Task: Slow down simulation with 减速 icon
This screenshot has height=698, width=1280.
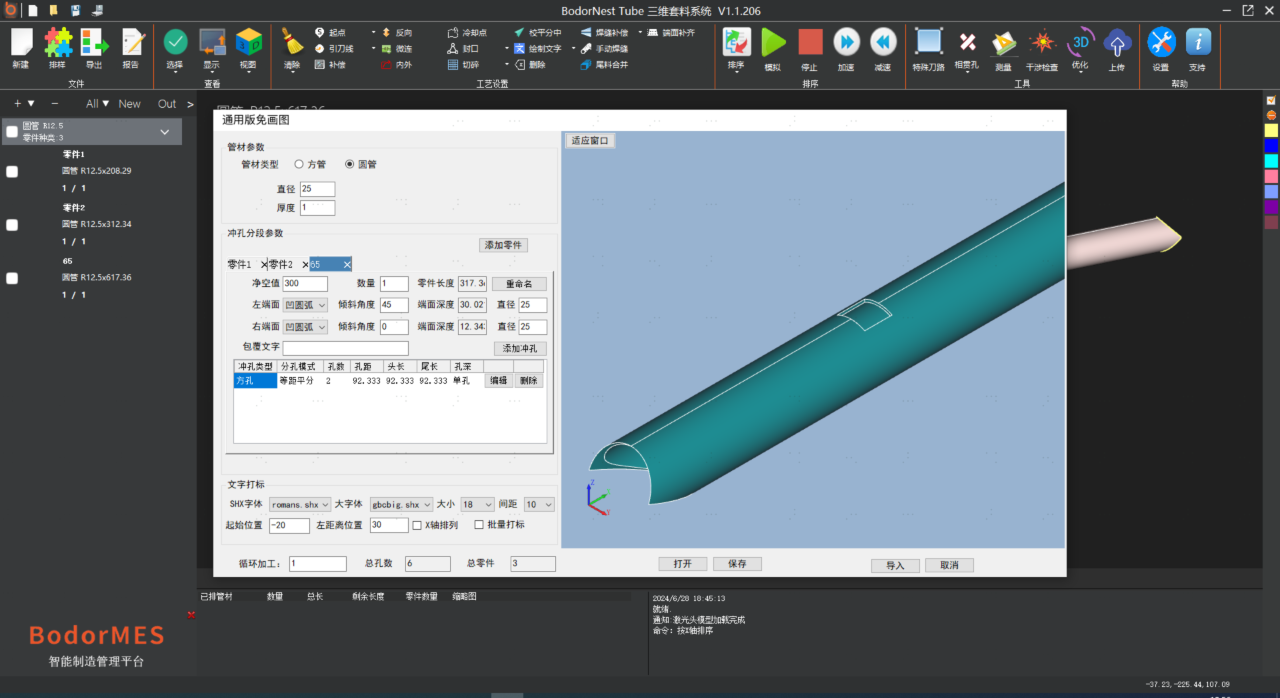Action: (x=882, y=42)
